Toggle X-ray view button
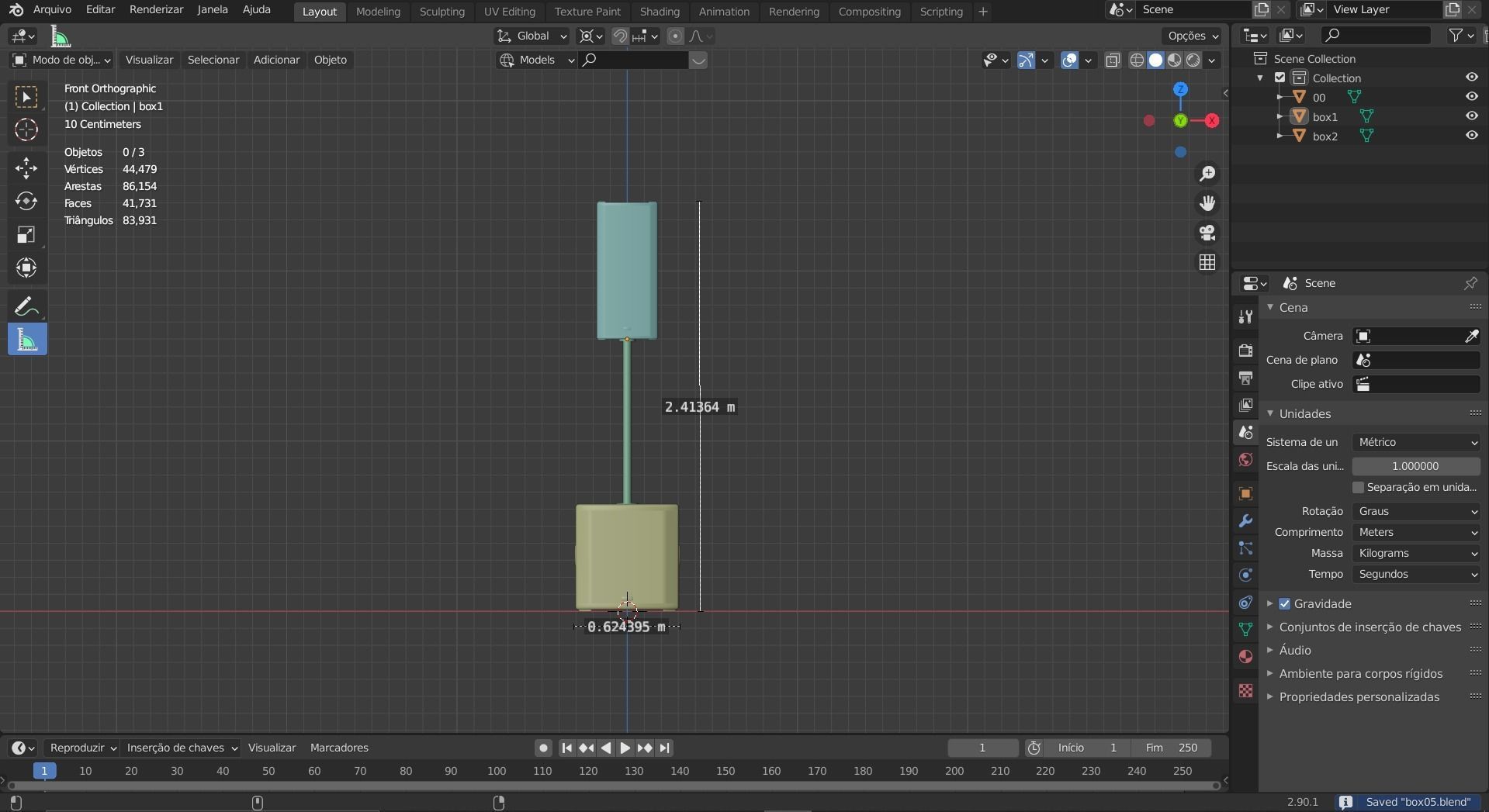1489x812 pixels. point(1112,60)
